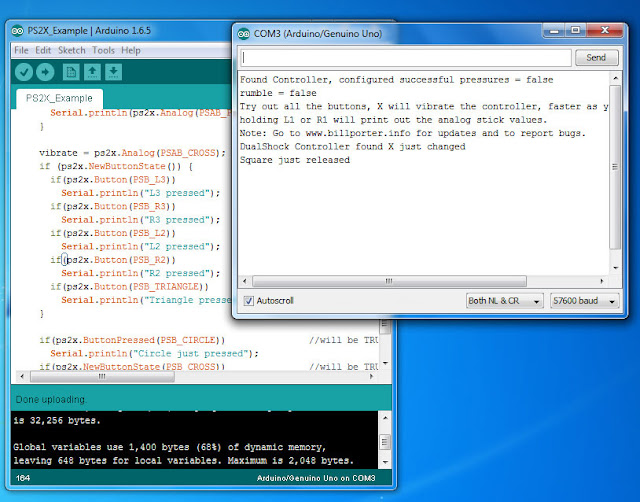Click code line if (ps2x.NewButtonState()) {
640x502 pixels.
point(116,167)
